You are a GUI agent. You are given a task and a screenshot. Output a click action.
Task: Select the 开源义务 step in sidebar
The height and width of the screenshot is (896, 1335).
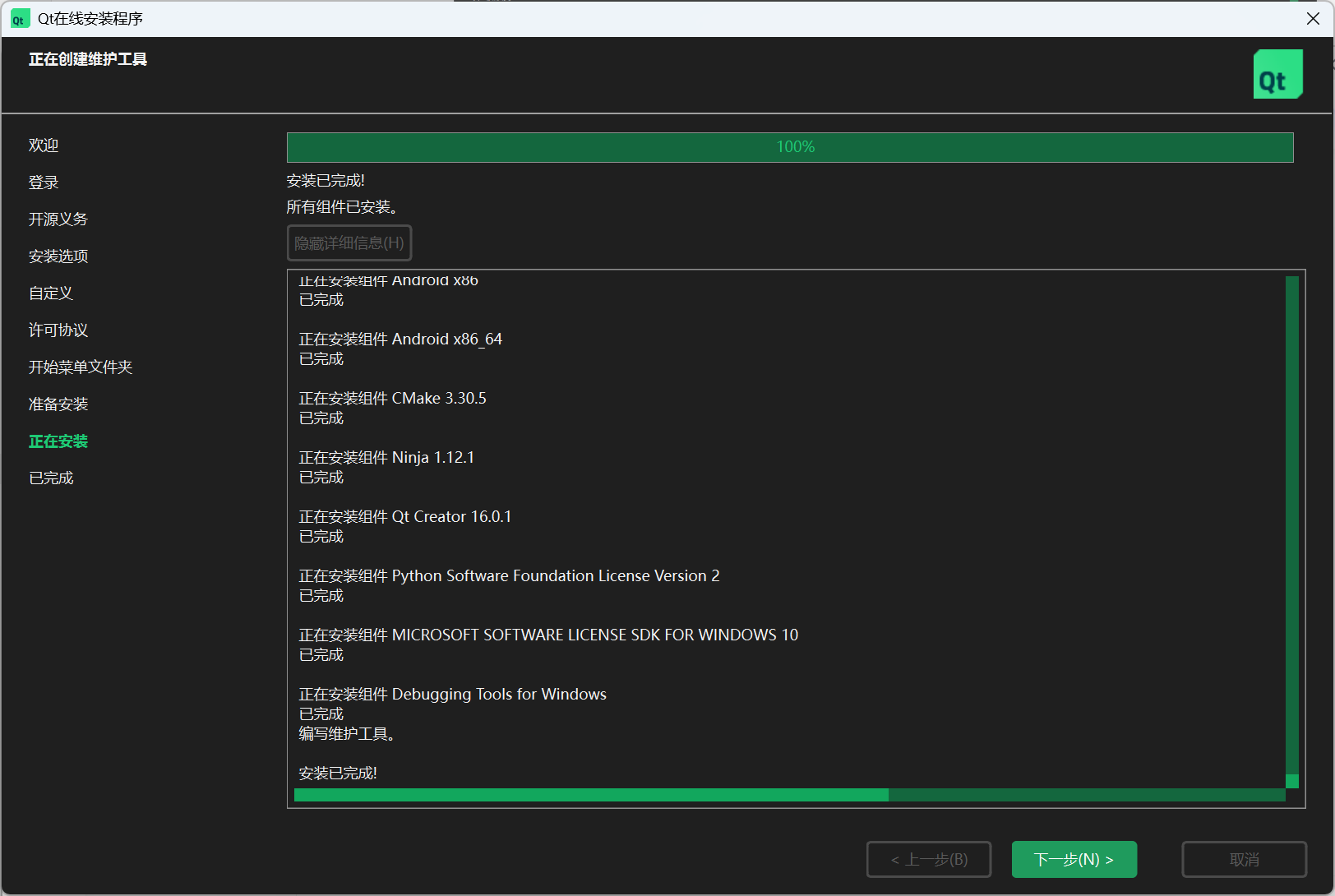58,219
